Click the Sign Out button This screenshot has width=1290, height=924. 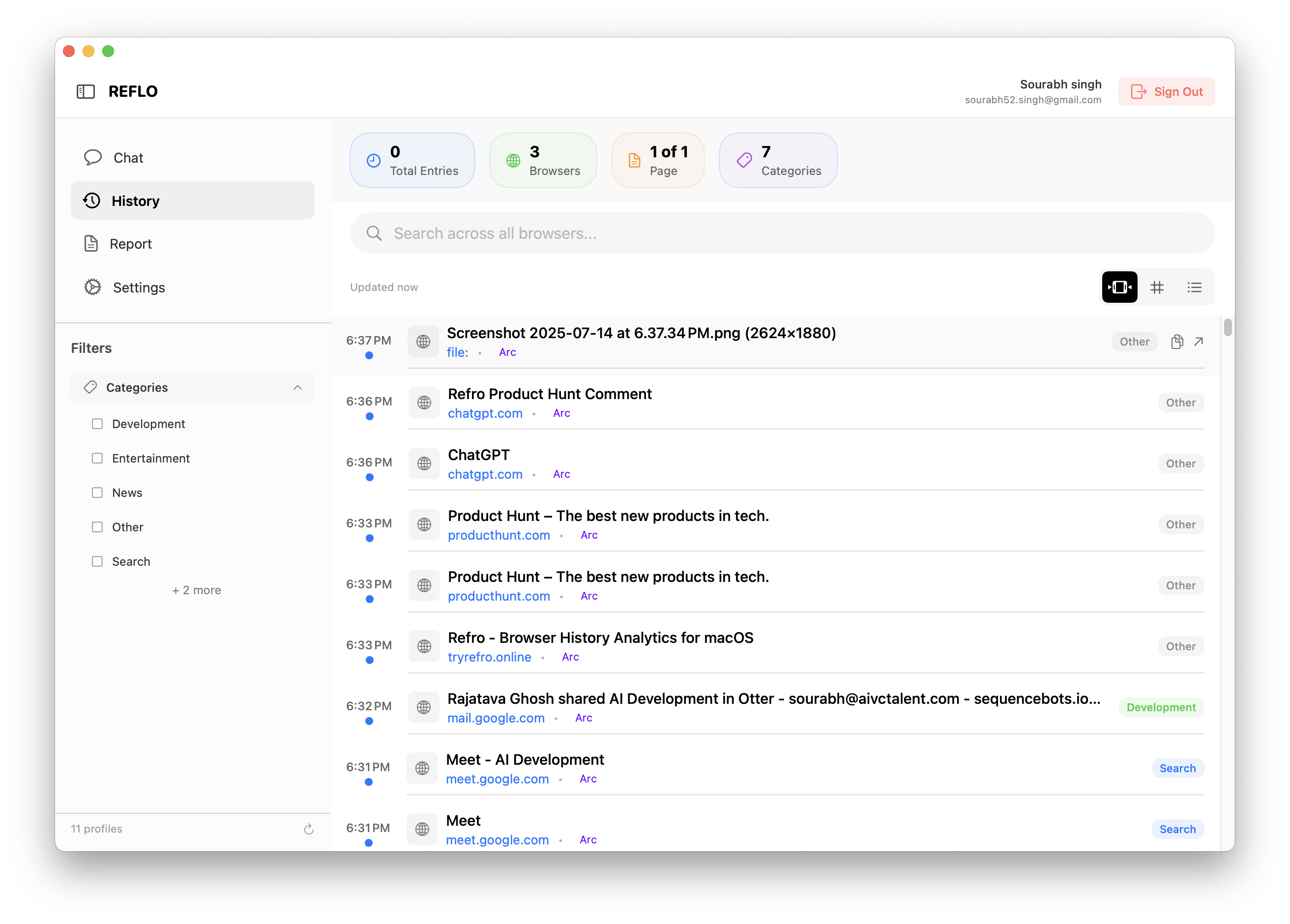point(1166,91)
